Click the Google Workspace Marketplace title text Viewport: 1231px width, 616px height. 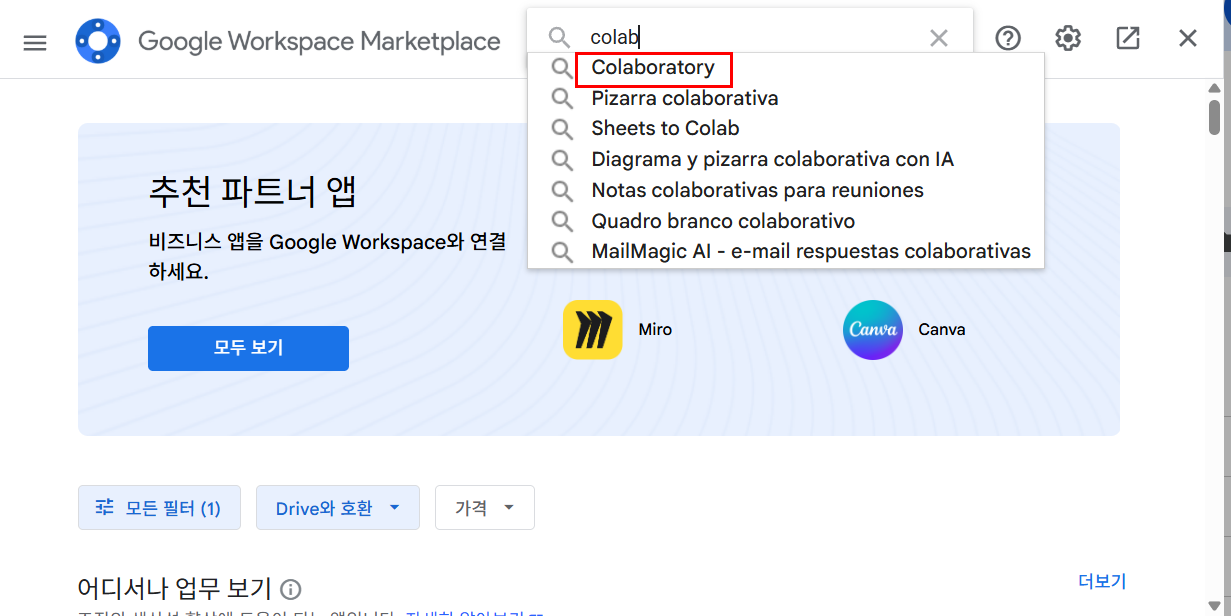(319, 41)
